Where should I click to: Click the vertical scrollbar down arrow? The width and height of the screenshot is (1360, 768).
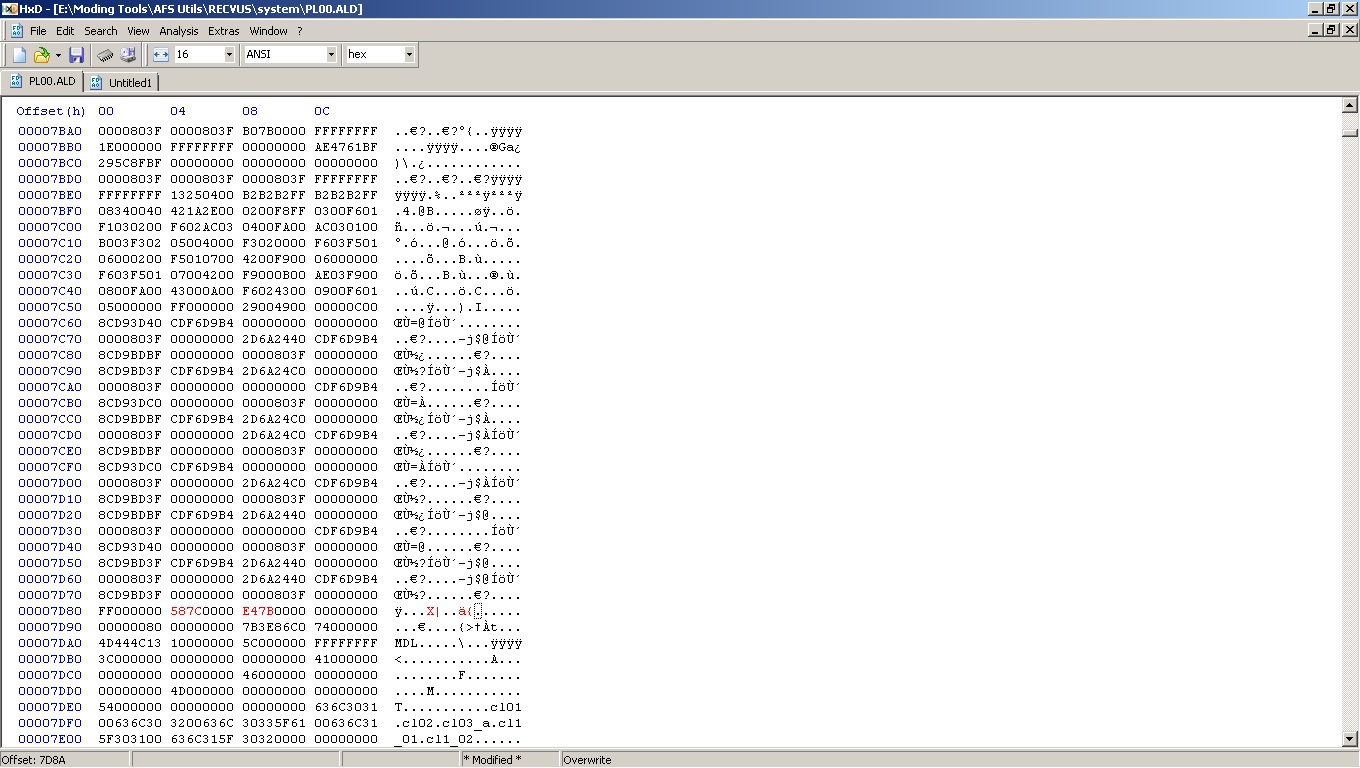pos(1349,739)
